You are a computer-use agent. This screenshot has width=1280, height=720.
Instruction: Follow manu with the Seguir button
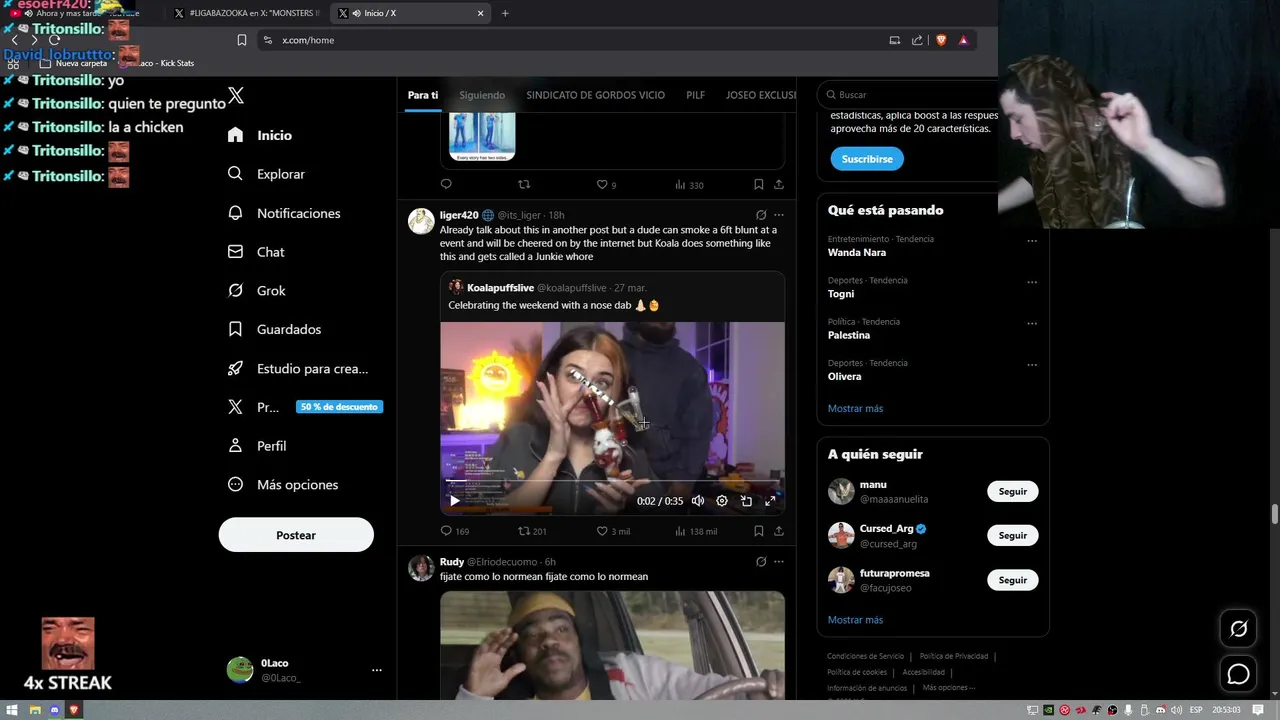[1013, 491]
